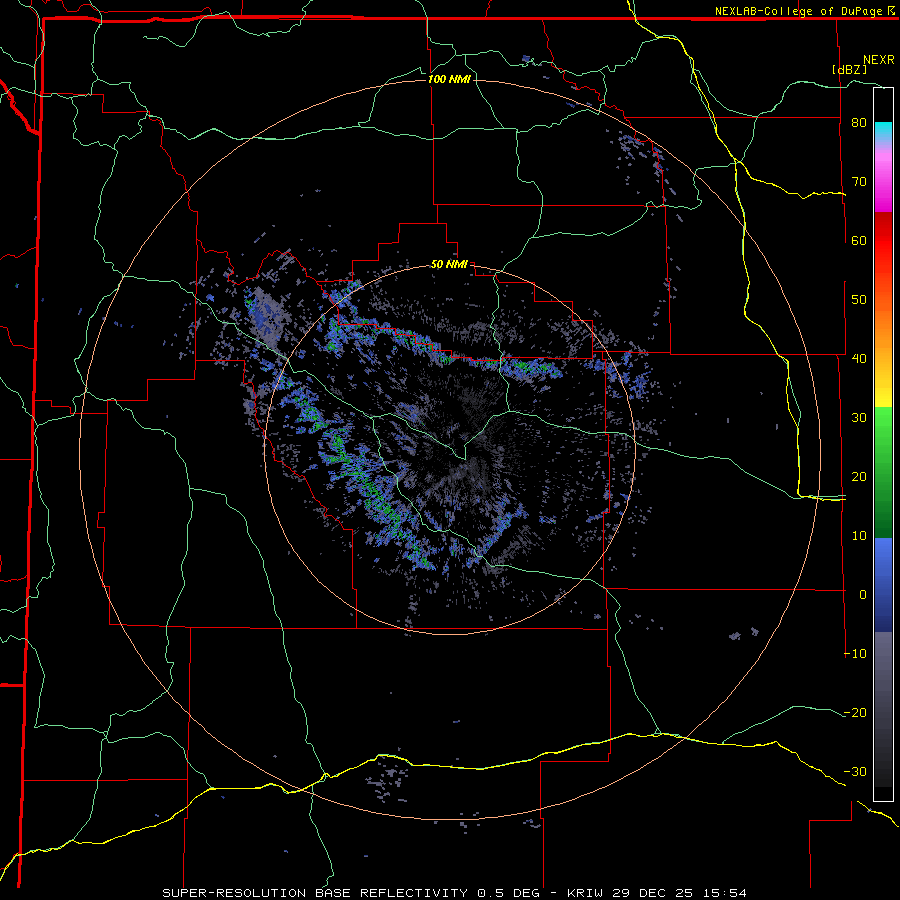Click the 50 value on the dBZ scale
Viewport: 900px width, 900px height.
click(859, 300)
